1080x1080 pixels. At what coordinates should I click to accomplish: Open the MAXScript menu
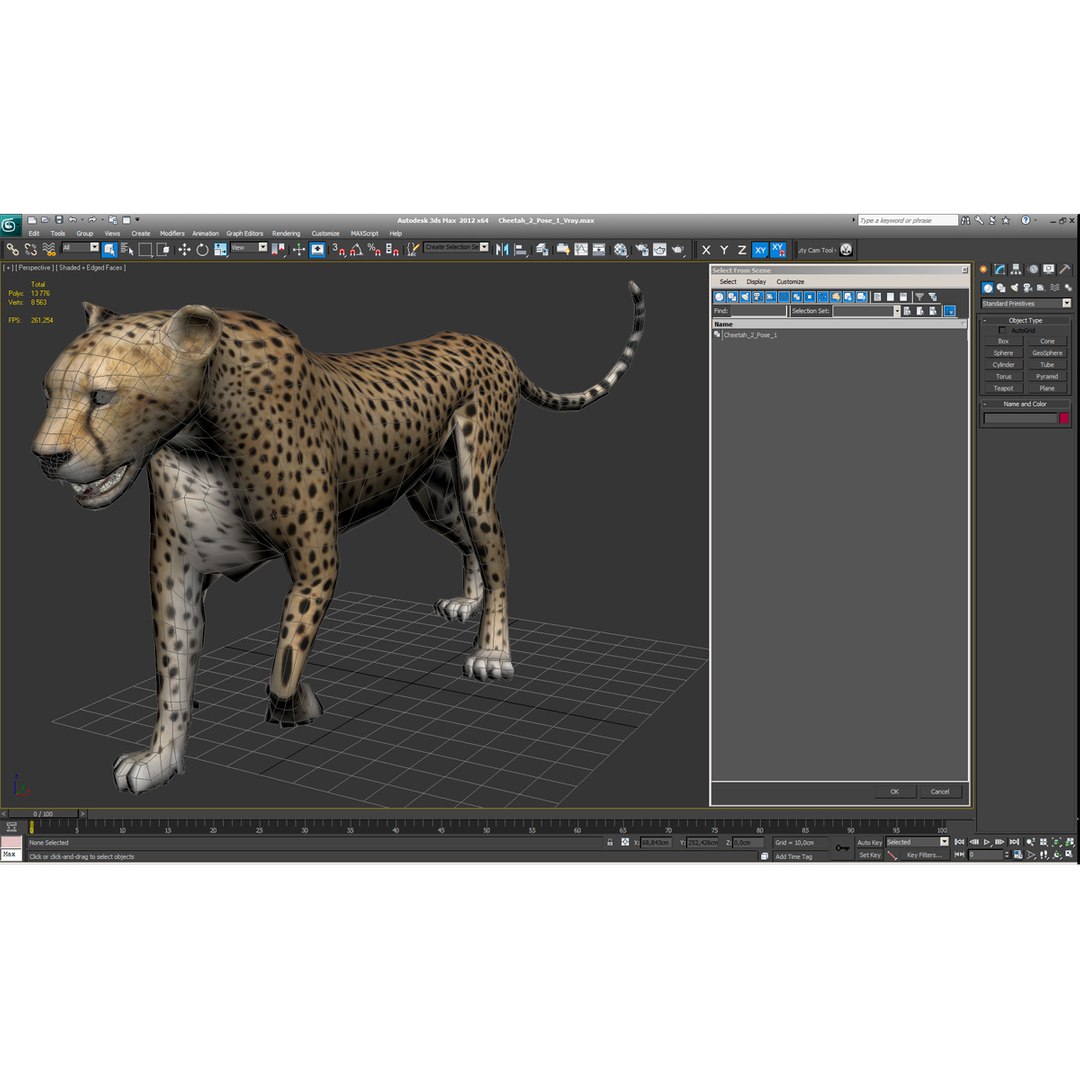364,233
